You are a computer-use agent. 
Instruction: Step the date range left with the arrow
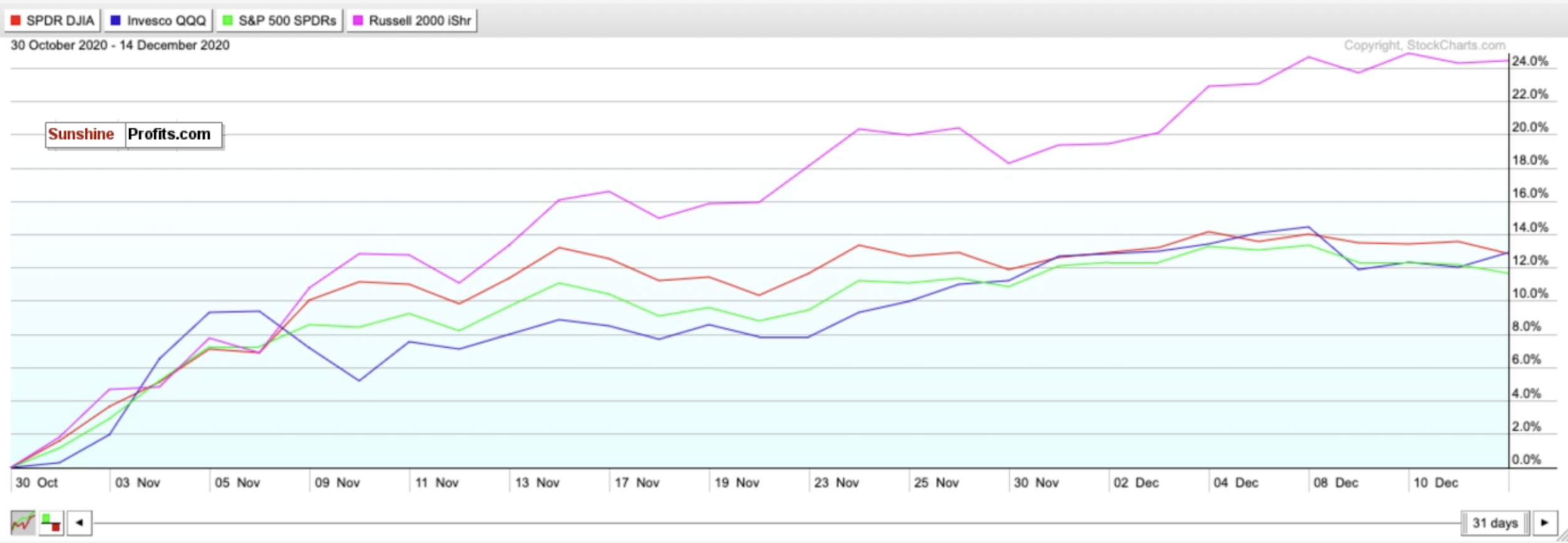coord(80,522)
